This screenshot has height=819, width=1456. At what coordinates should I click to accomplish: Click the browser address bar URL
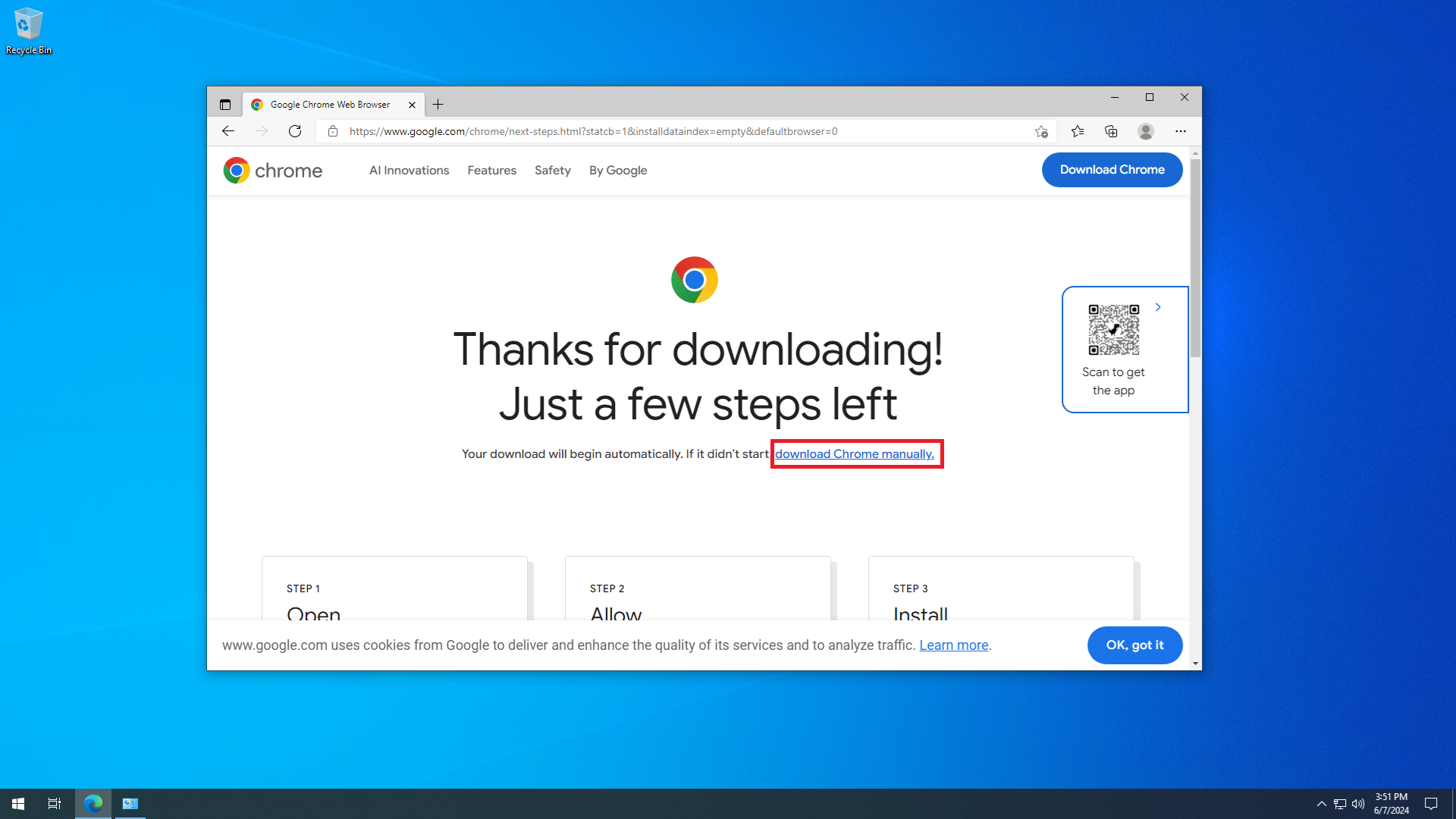(594, 131)
